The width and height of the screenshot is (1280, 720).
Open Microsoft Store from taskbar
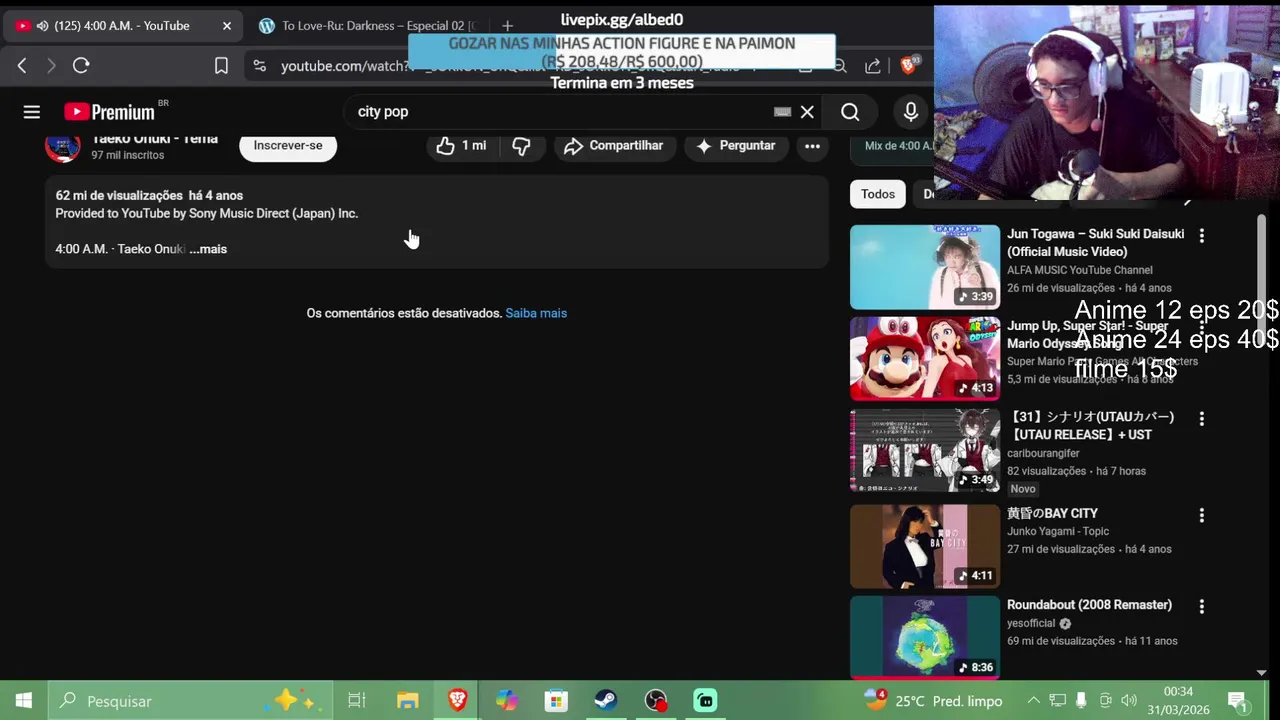(x=556, y=701)
